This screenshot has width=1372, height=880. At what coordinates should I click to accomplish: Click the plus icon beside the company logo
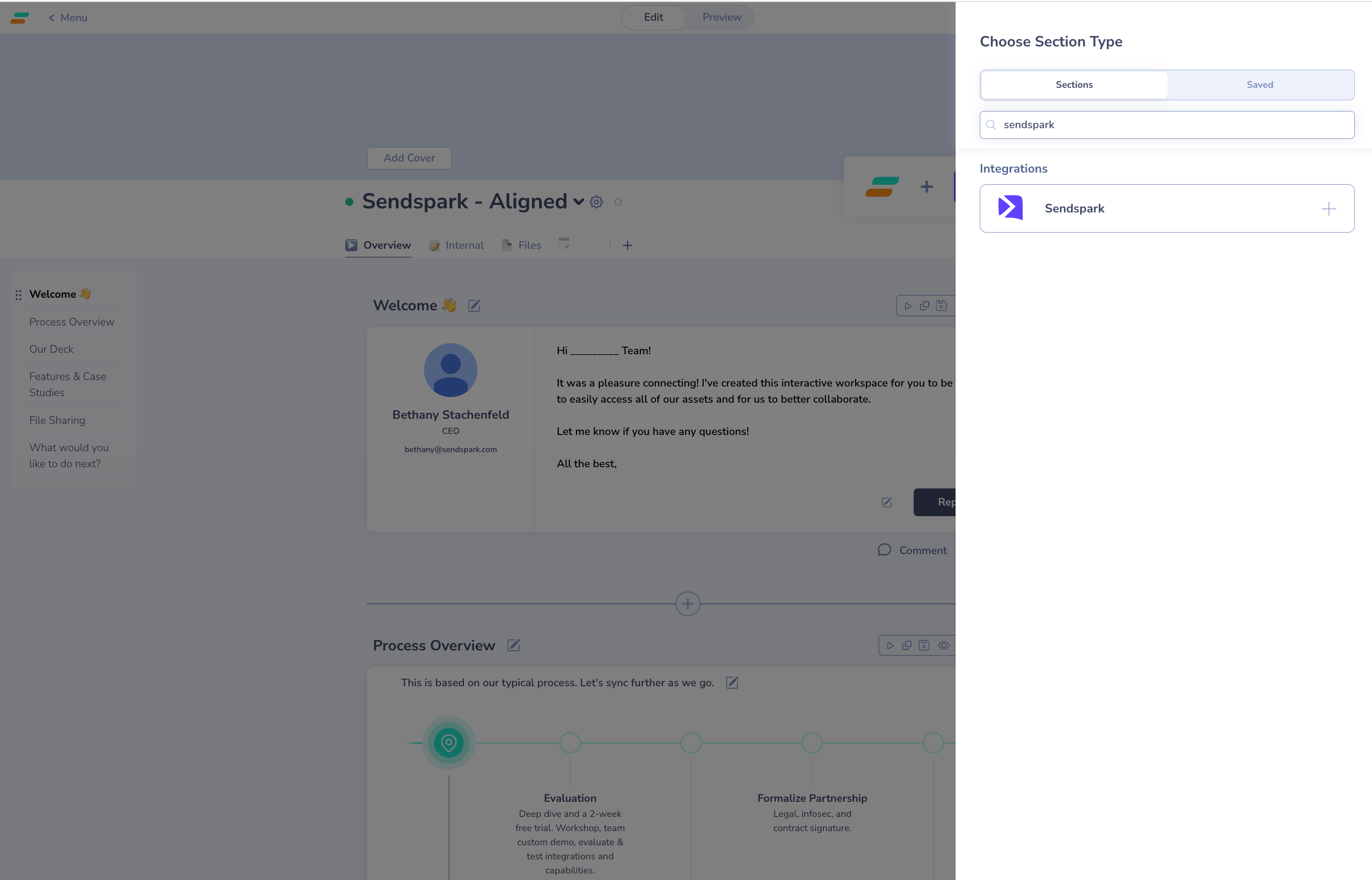click(x=927, y=187)
